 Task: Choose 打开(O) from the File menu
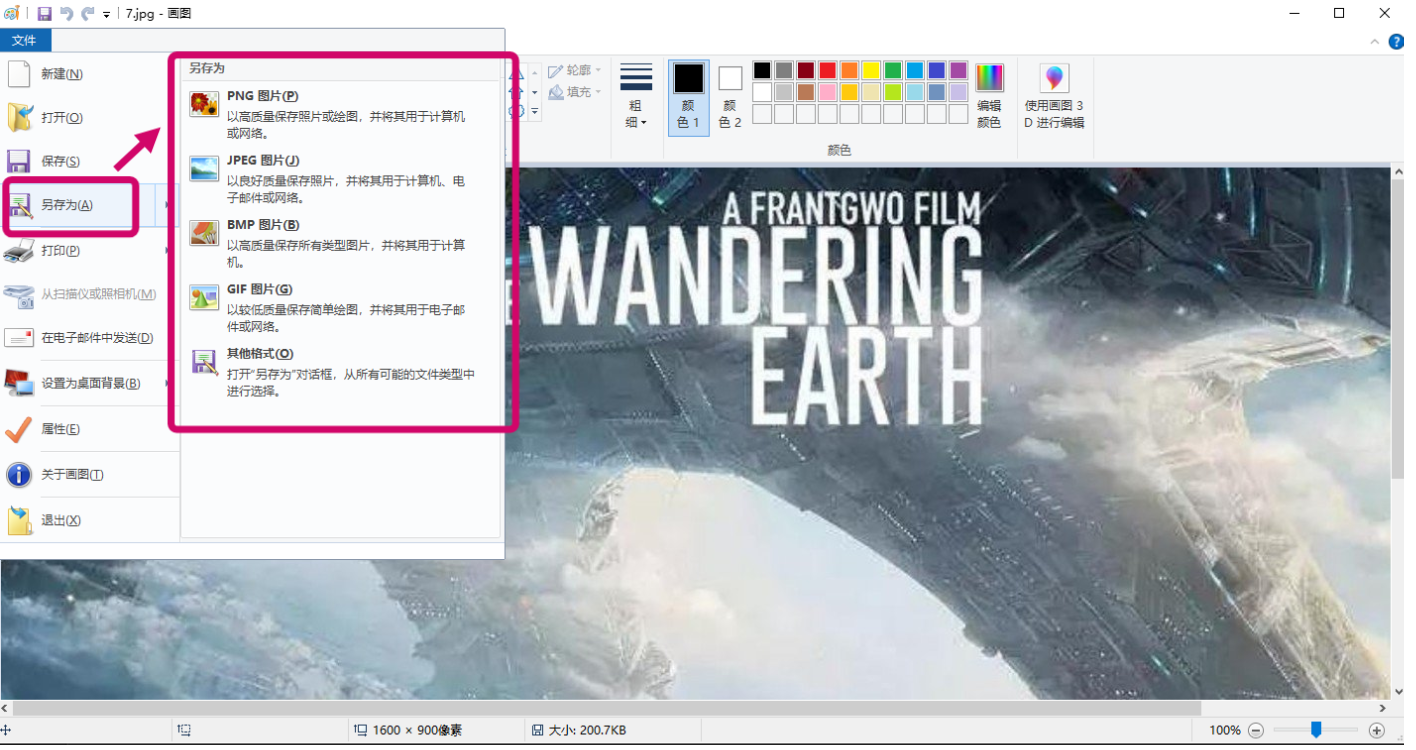90,118
